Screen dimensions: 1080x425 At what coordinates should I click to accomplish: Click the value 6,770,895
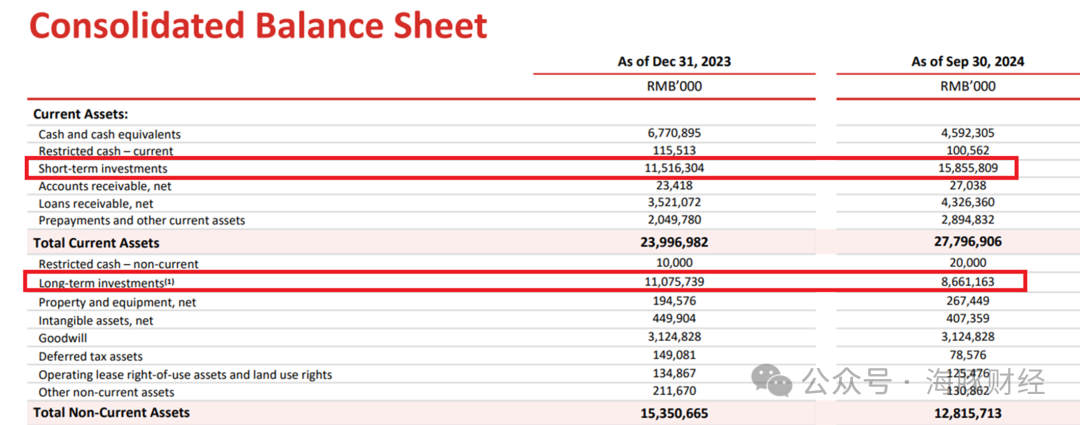pos(674,133)
